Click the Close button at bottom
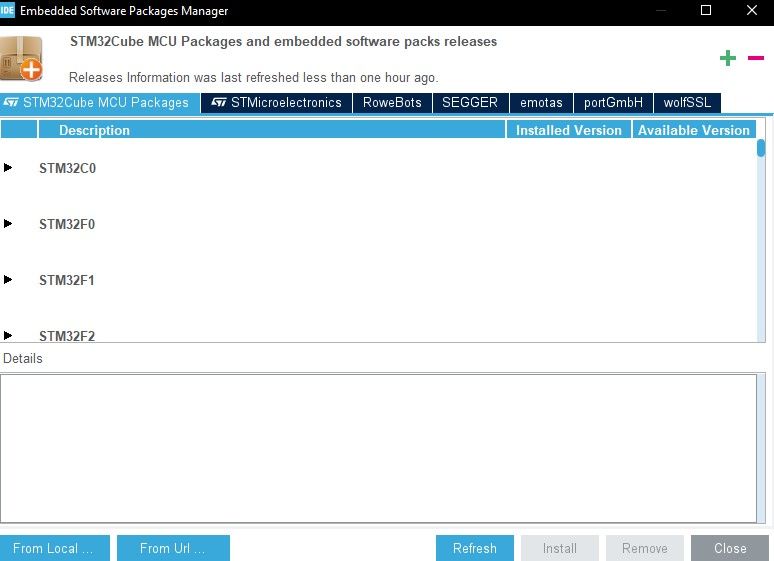This screenshot has height=561, width=774. pyautogui.click(x=730, y=548)
